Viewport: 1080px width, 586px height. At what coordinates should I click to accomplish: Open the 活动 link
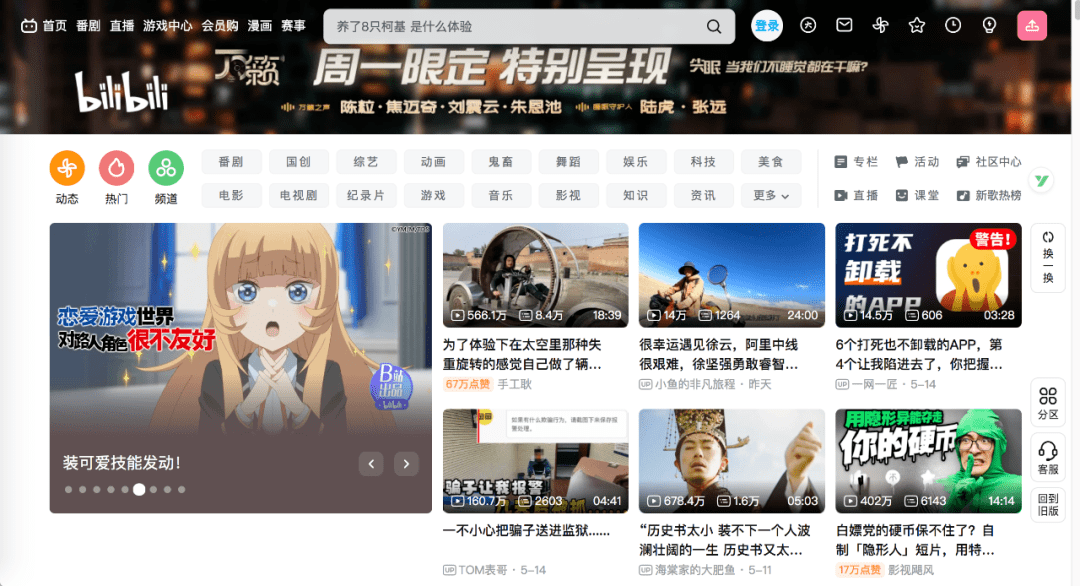pyautogui.click(x=917, y=162)
